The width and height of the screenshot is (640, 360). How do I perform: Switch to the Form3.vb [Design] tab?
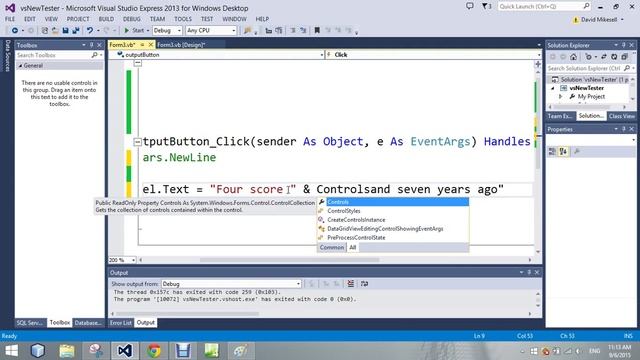[x=180, y=45]
